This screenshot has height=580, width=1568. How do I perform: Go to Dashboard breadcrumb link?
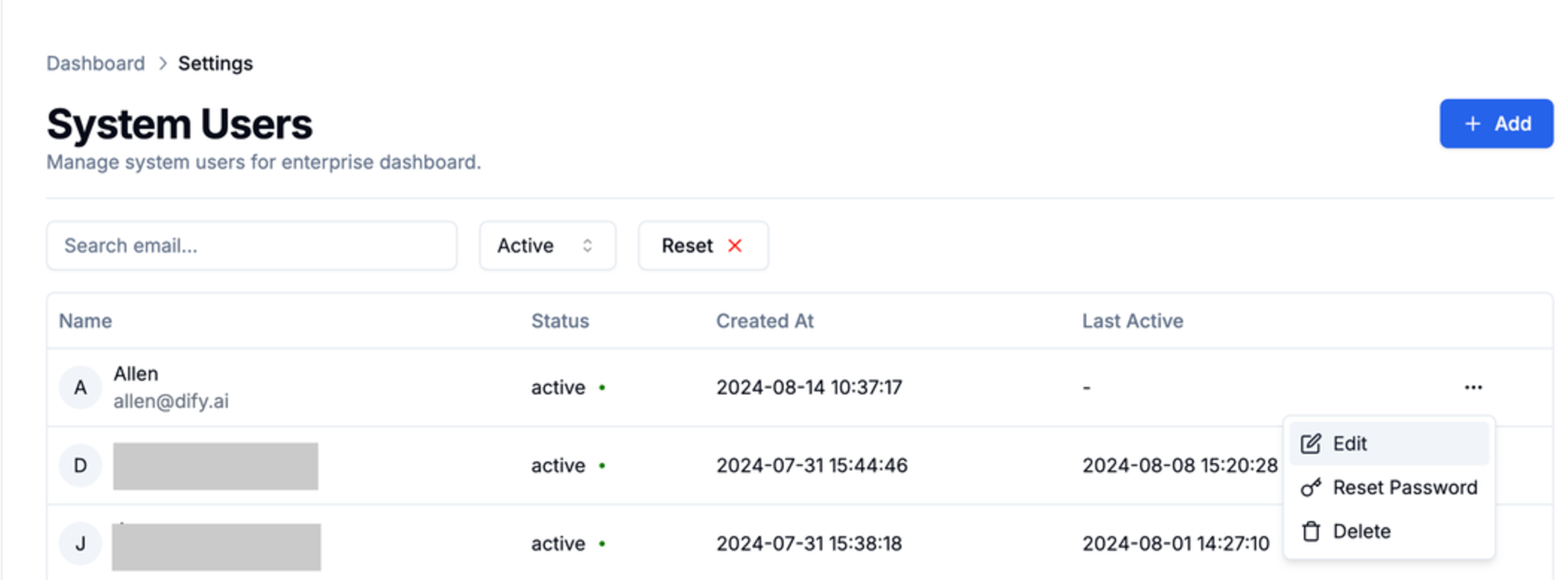pos(95,63)
